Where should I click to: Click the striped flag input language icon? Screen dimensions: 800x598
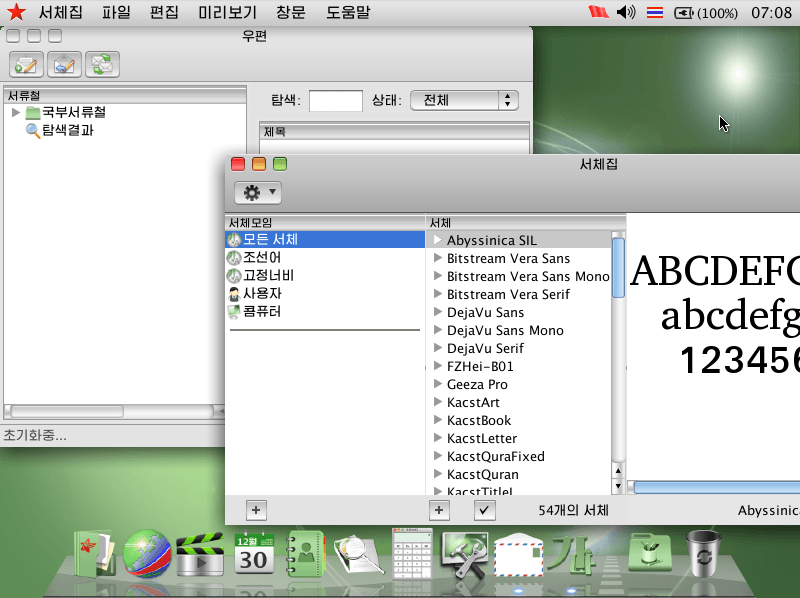(655, 12)
